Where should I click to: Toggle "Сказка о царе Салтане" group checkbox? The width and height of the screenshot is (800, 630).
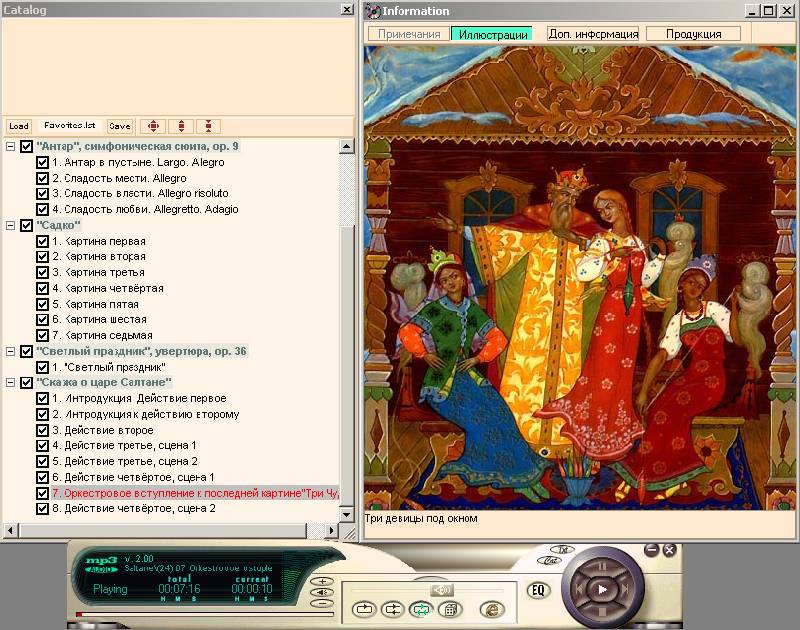[27, 383]
